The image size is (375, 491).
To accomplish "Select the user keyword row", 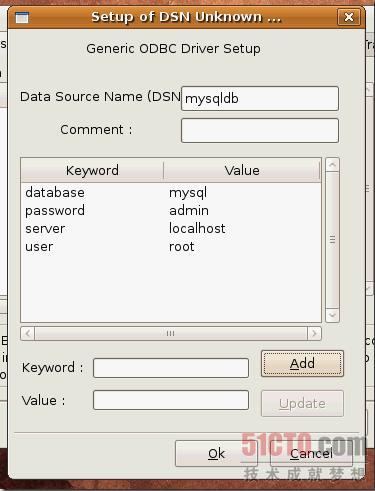I will coord(171,246).
